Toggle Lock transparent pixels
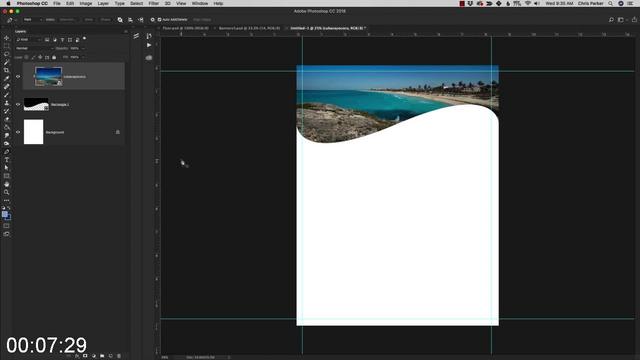The width and height of the screenshot is (640, 360). [26, 57]
